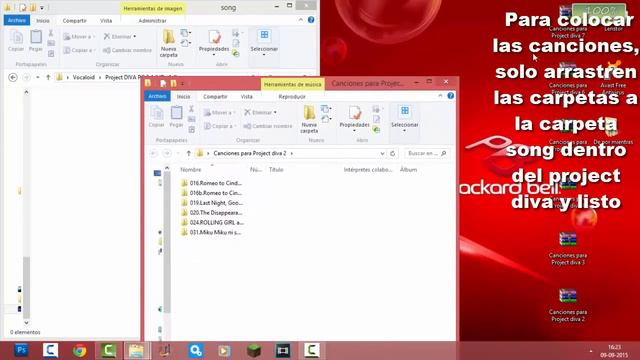This screenshot has height=360, width=640.
Task: Refresh the Canciones para Project diva 2 folder
Action: click(393, 153)
